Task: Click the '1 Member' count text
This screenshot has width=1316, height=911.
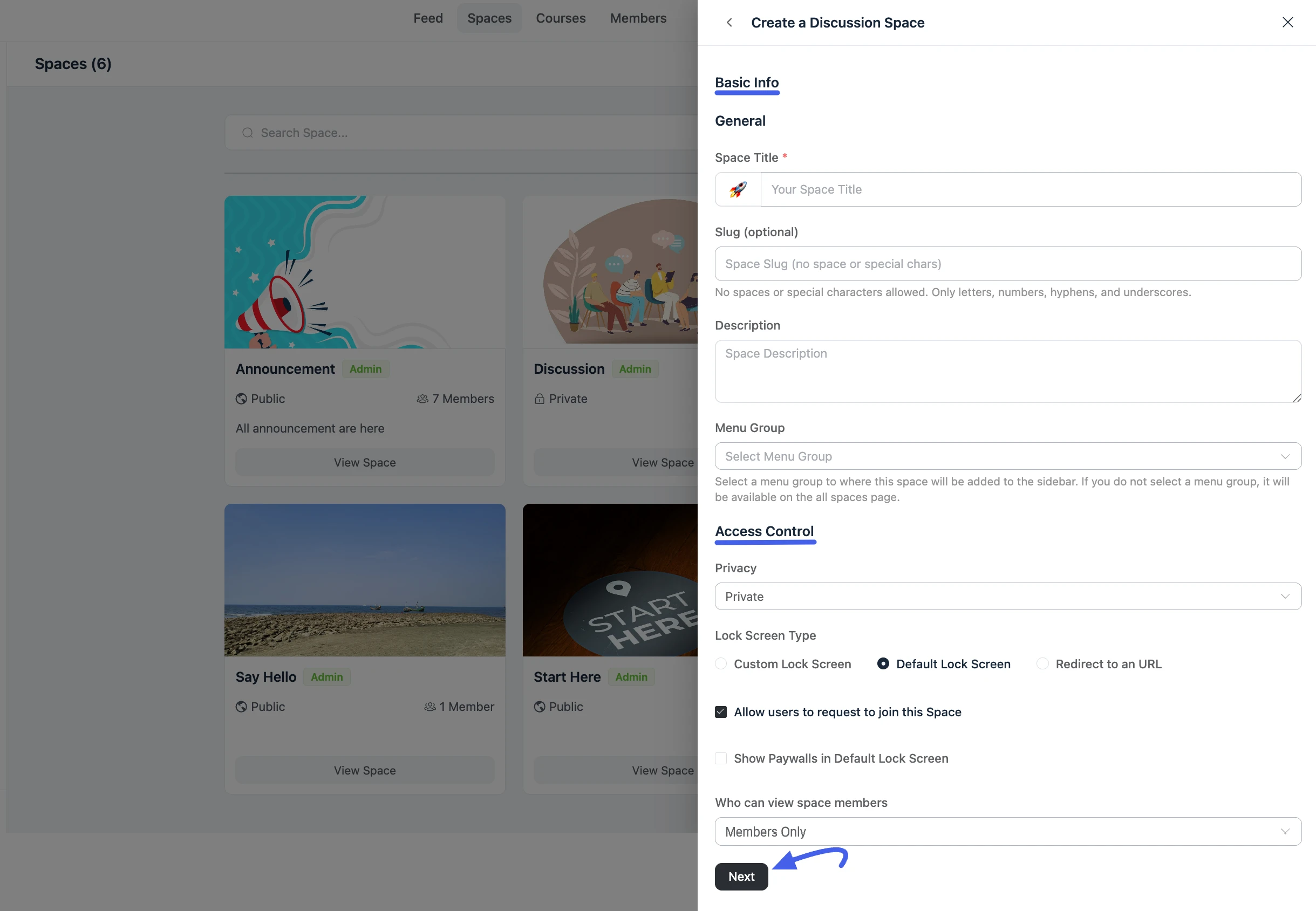Action: (467, 707)
